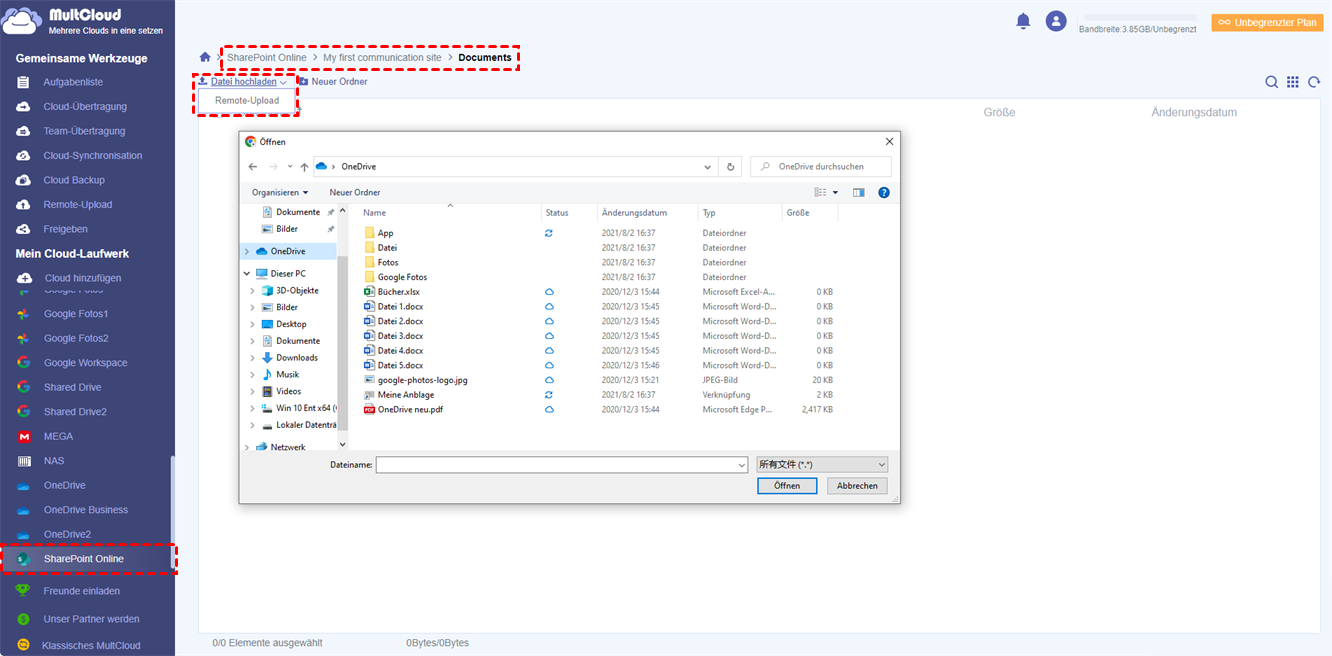Click the NAS drive icon in sidebar
This screenshot has height=656, width=1332.
coord(23,461)
